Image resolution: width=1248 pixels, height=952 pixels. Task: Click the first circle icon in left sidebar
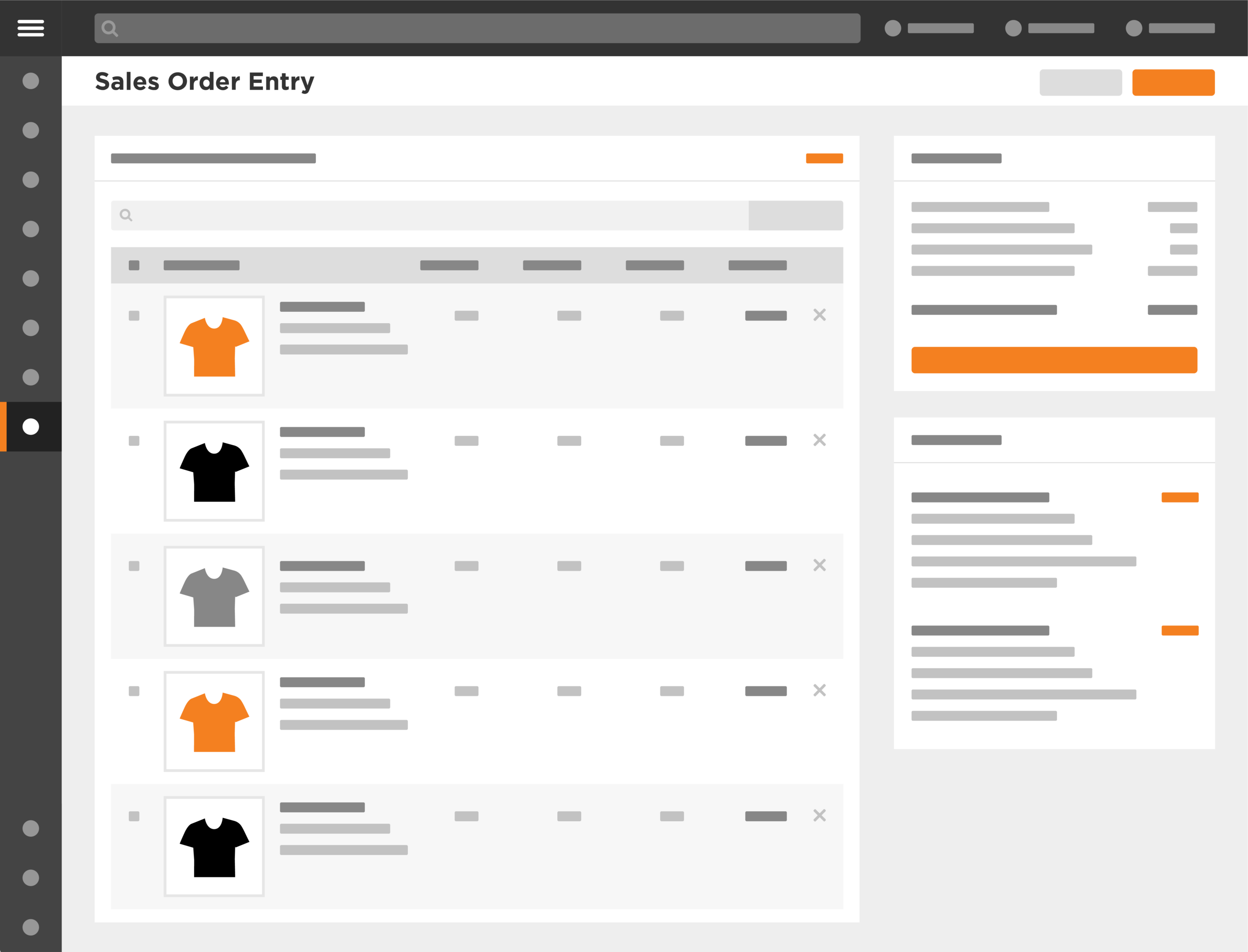[31, 81]
